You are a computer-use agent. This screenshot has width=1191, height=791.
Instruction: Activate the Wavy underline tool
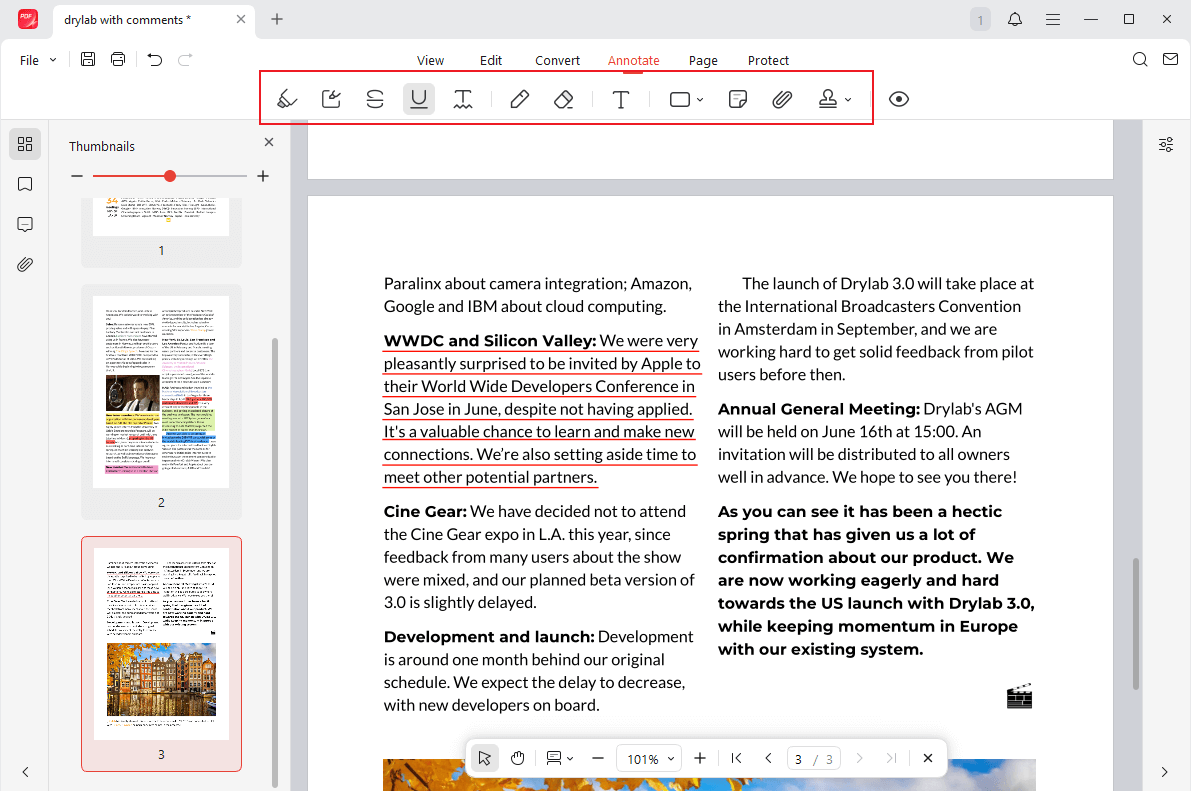point(463,98)
